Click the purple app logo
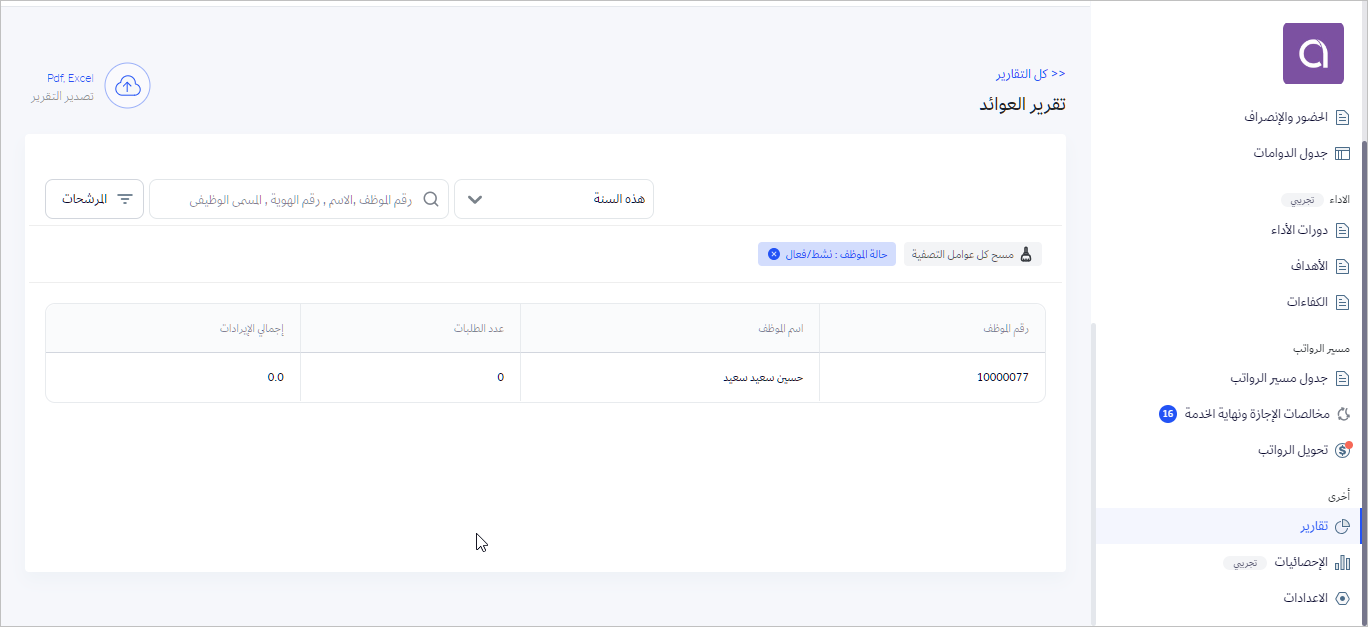 point(1313,54)
